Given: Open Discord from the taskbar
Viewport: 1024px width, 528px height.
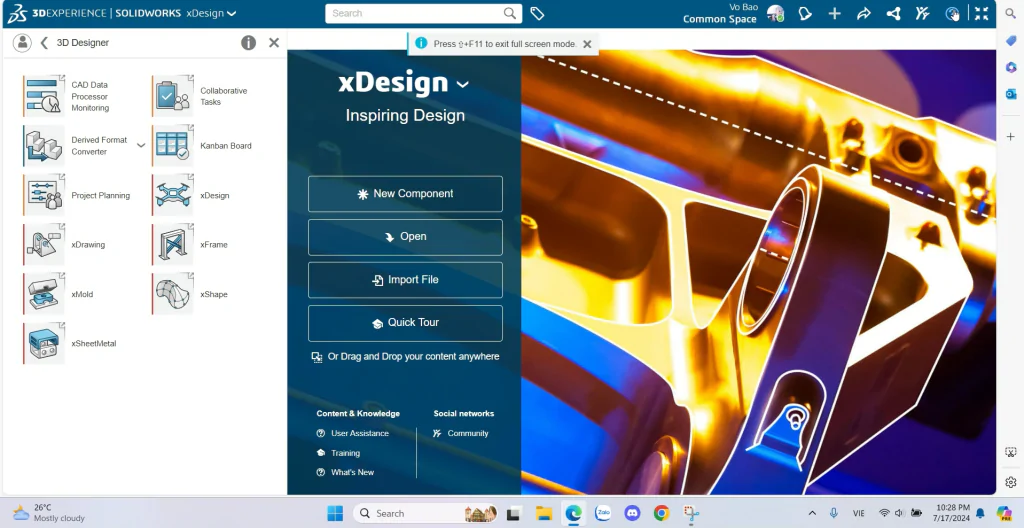Looking at the screenshot, I should [632, 514].
